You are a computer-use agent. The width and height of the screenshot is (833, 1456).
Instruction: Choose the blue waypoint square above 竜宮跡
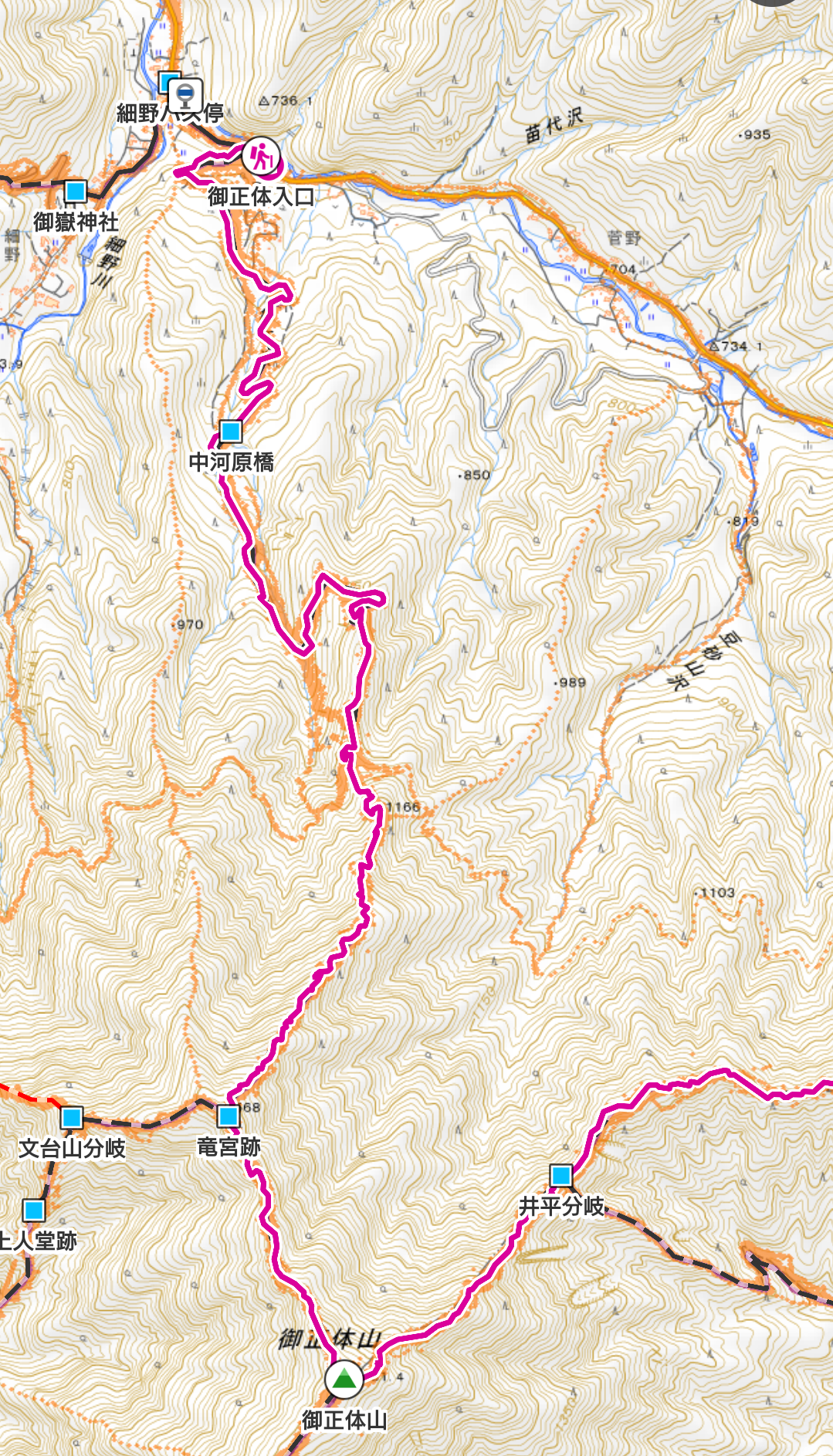click(229, 1116)
